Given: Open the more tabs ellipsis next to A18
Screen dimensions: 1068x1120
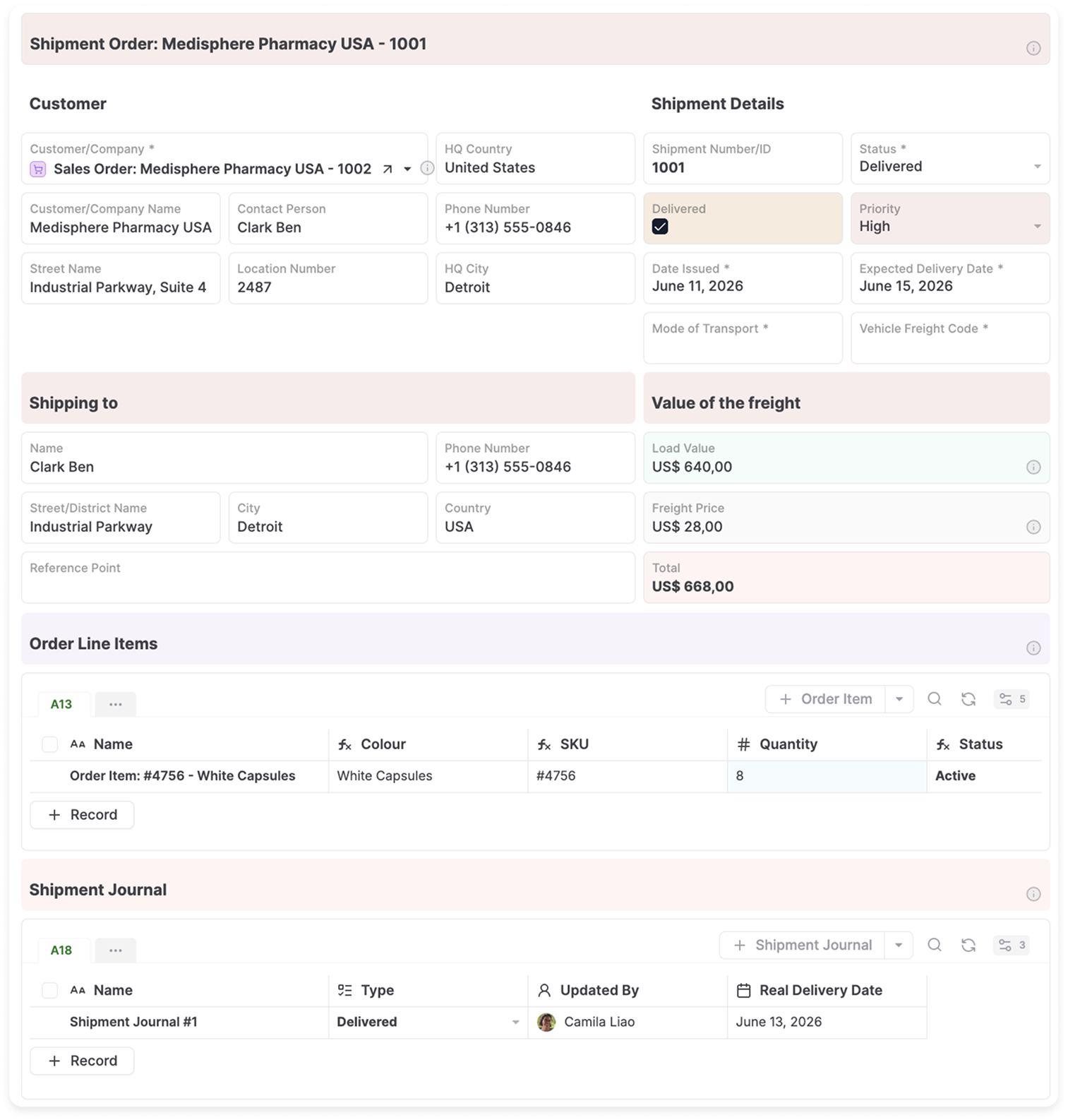Looking at the screenshot, I should click(x=116, y=950).
